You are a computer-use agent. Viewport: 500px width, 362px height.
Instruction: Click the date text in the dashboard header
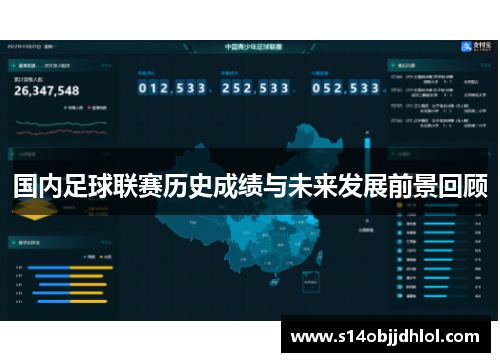(32, 47)
